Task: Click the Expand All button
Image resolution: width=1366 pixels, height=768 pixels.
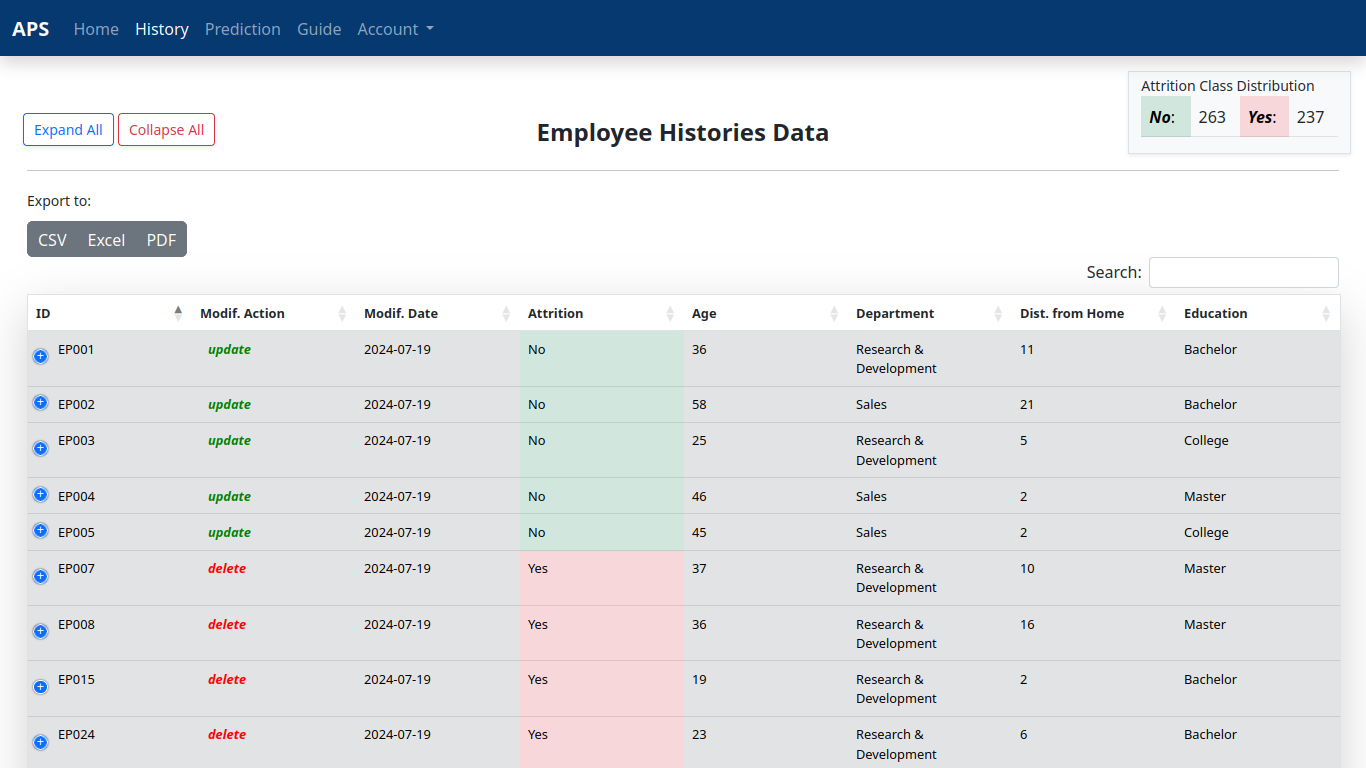Action: pyautogui.click(x=68, y=130)
